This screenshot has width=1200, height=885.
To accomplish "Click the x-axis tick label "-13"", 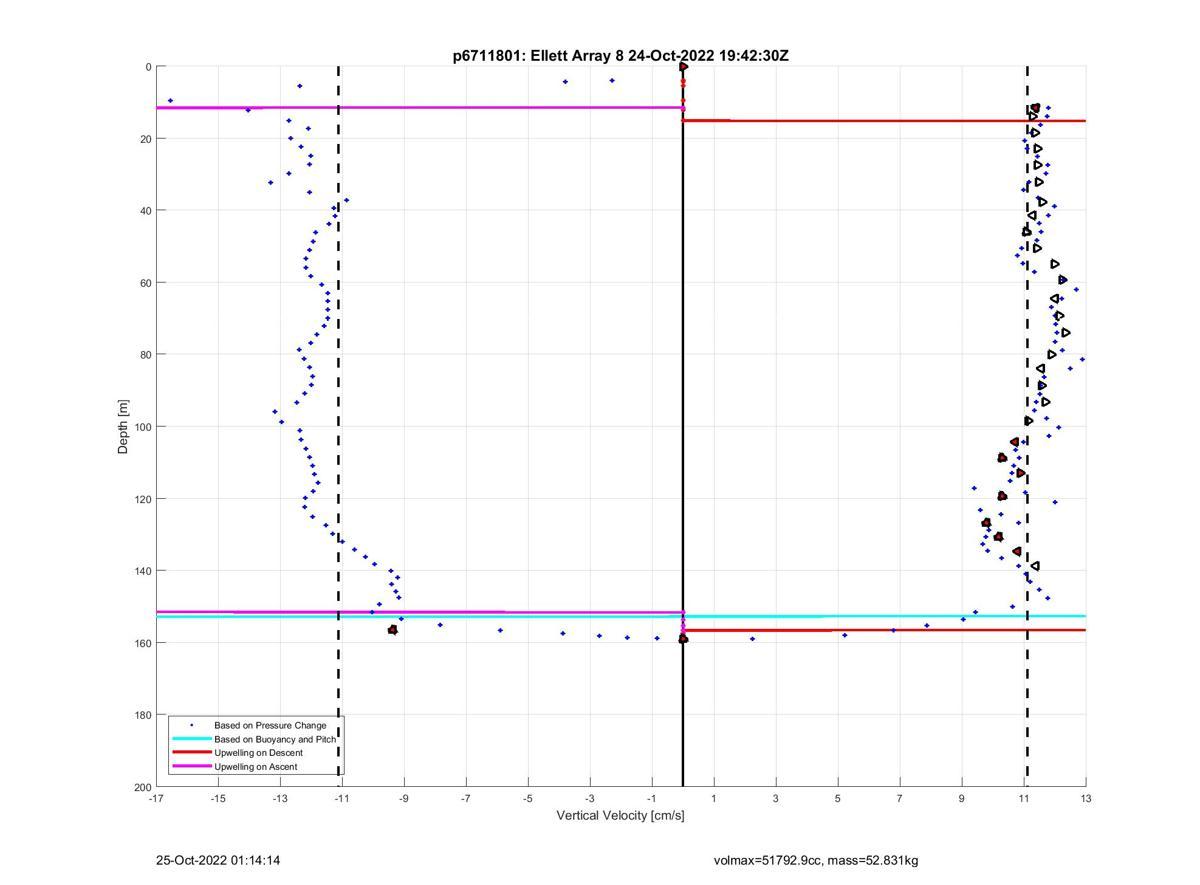I will point(280,798).
